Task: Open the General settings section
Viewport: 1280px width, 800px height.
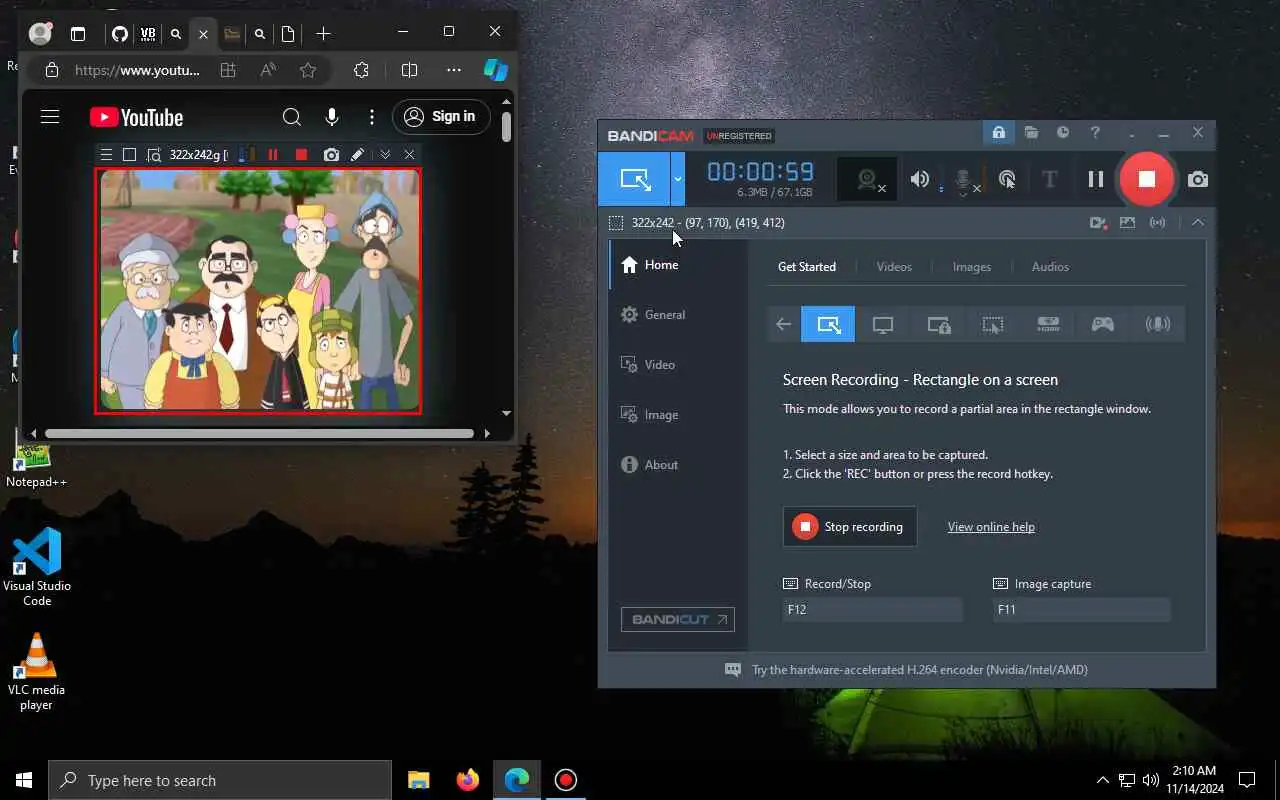Action: pyautogui.click(x=678, y=315)
